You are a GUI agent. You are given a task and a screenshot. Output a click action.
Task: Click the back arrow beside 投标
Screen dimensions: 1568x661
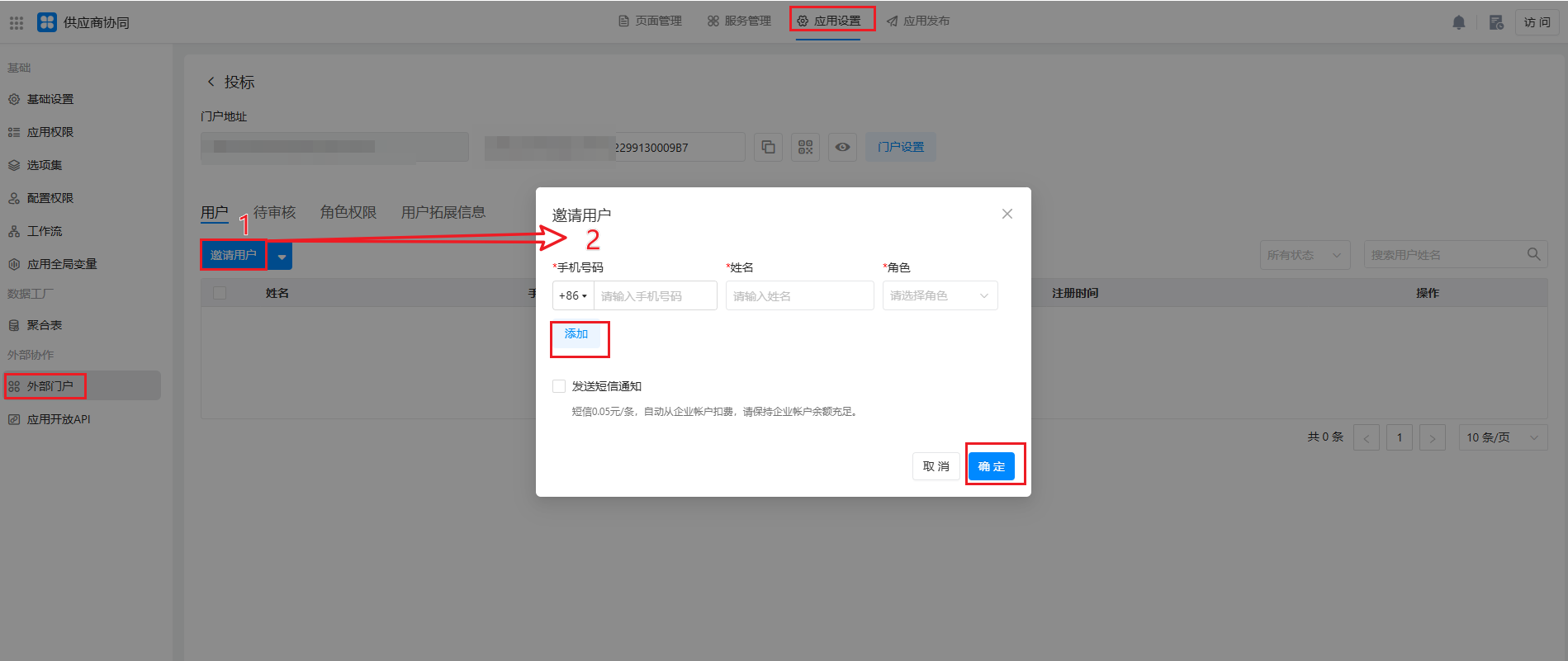(x=211, y=82)
